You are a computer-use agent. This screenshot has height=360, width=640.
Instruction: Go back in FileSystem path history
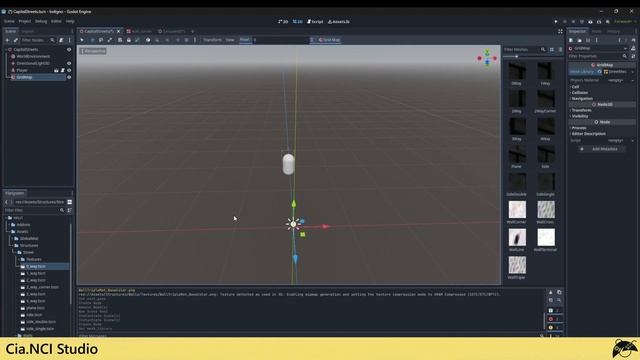click(7, 202)
